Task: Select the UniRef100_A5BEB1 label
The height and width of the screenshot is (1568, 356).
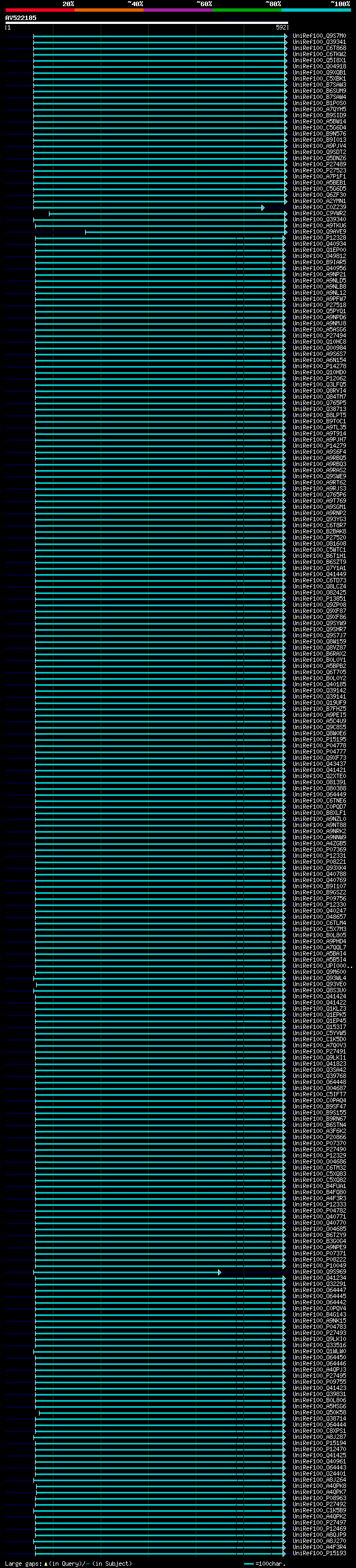Action: [x=319, y=182]
